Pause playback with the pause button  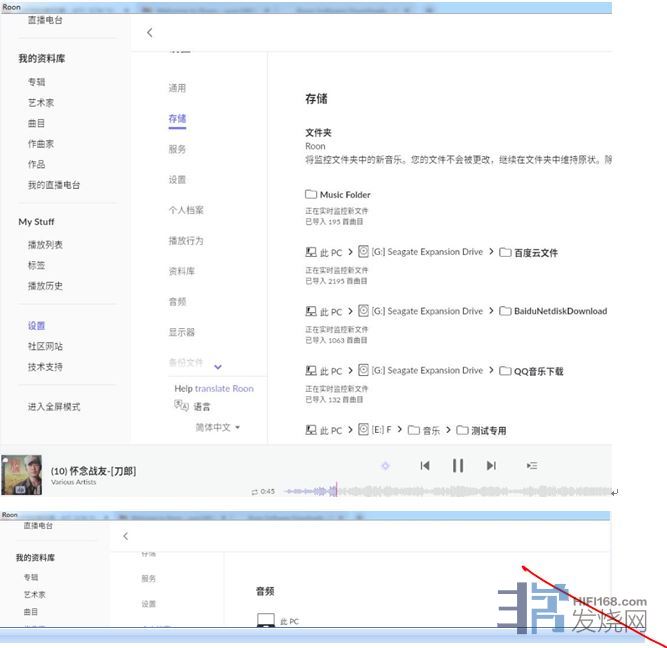tap(458, 465)
